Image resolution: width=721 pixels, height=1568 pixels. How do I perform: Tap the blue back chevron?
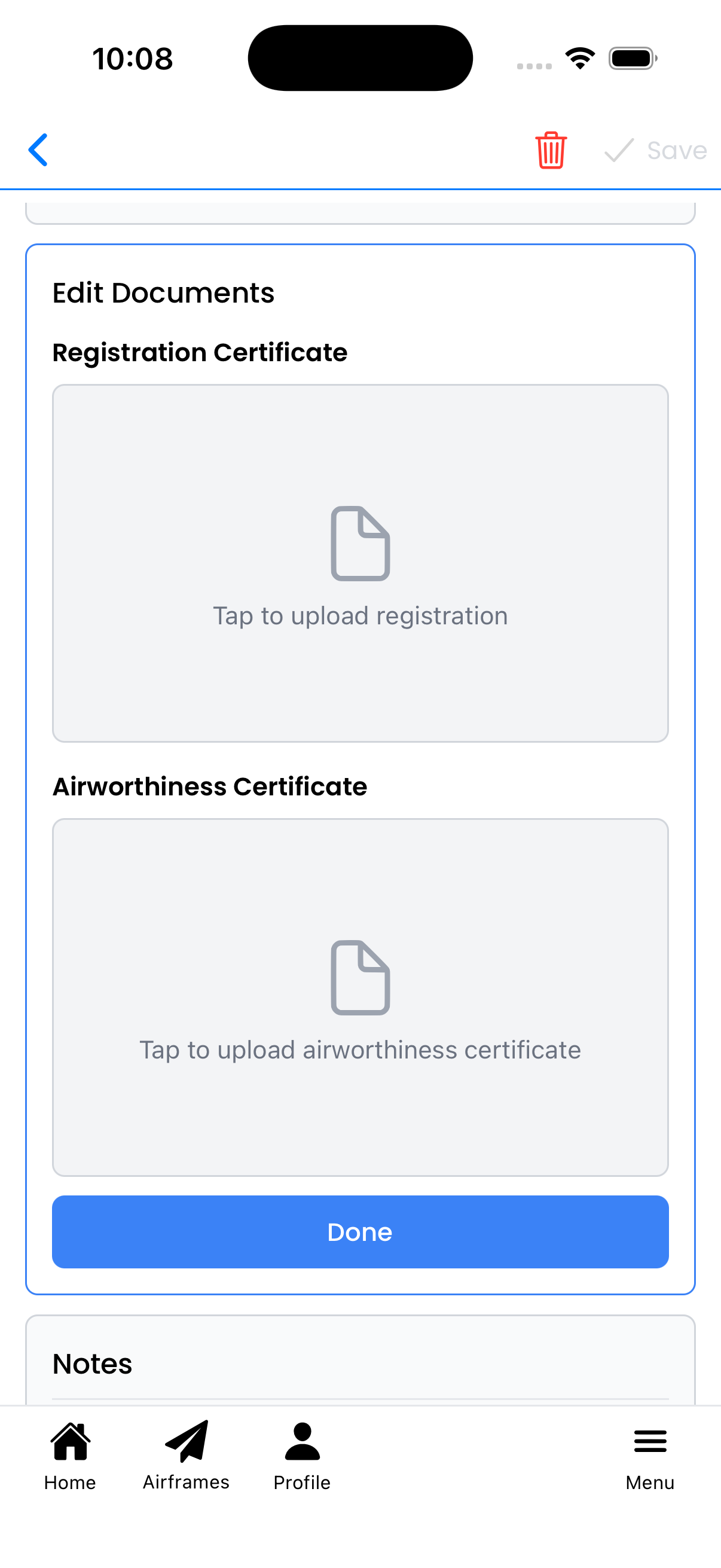(38, 150)
